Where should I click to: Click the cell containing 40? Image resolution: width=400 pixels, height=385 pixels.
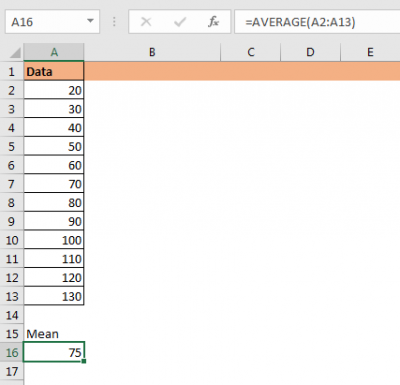point(54,128)
